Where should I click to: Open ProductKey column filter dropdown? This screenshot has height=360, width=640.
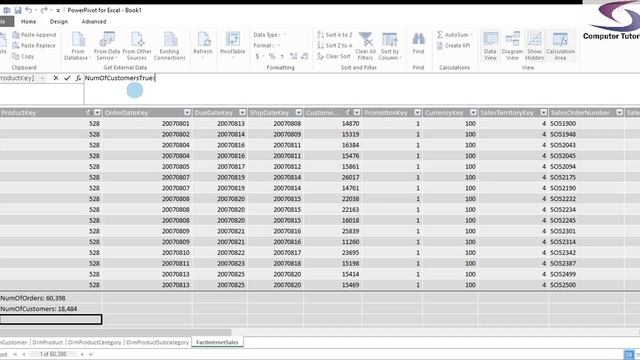point(97,112)
